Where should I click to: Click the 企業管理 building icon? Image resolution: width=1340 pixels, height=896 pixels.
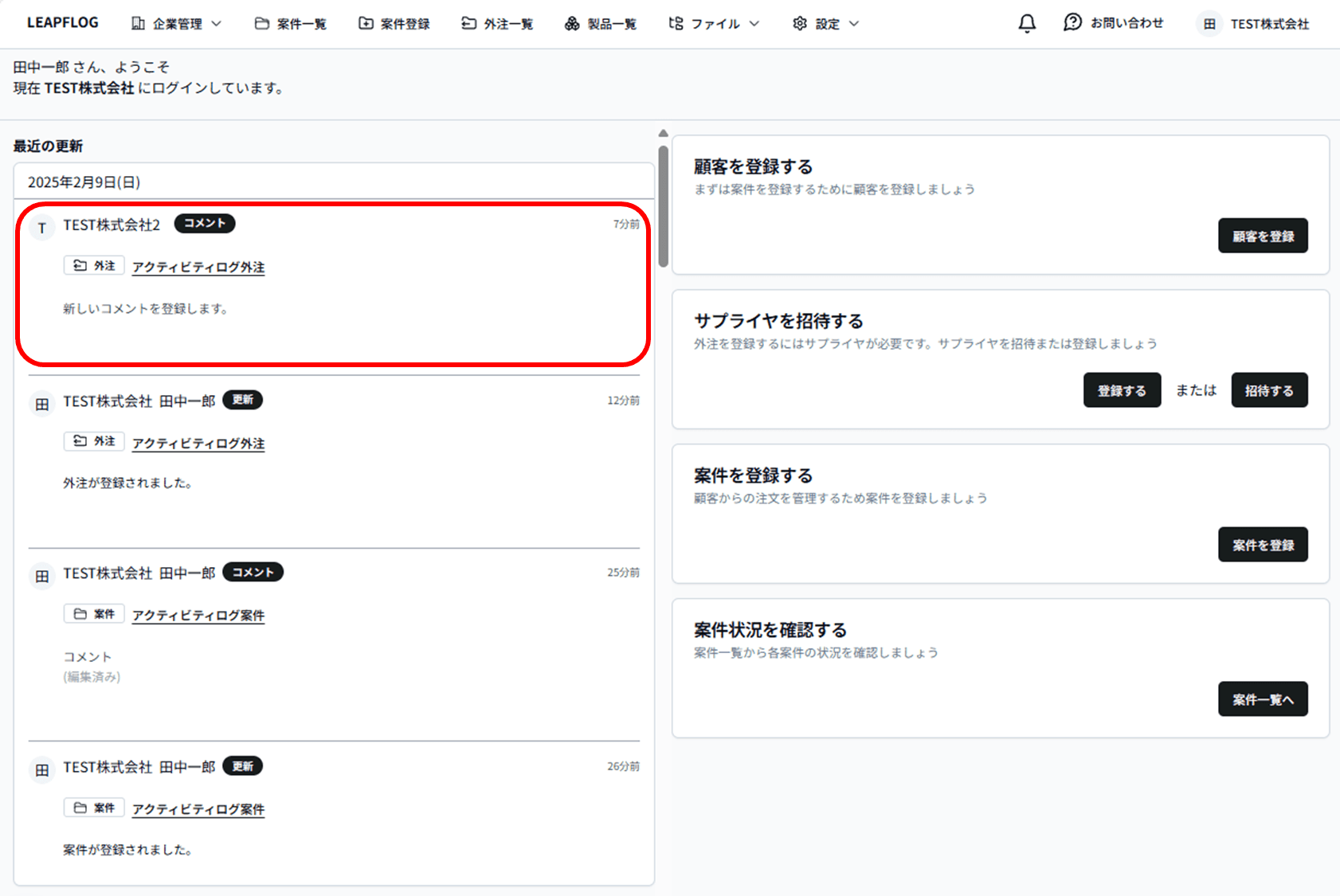coord(138,24)
